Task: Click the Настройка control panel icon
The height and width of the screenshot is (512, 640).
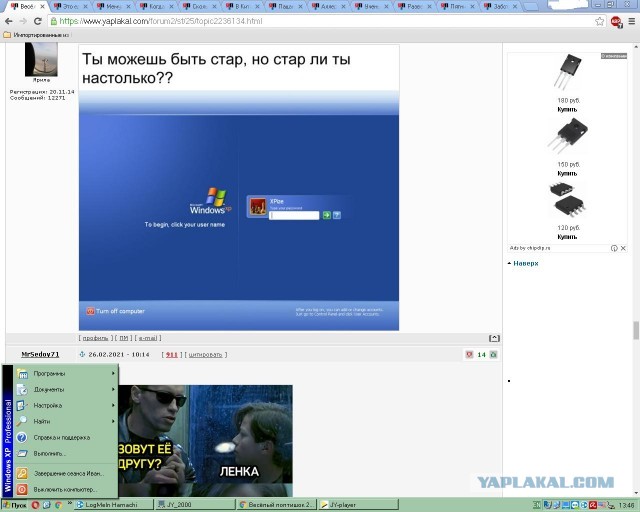Action: 22,405
